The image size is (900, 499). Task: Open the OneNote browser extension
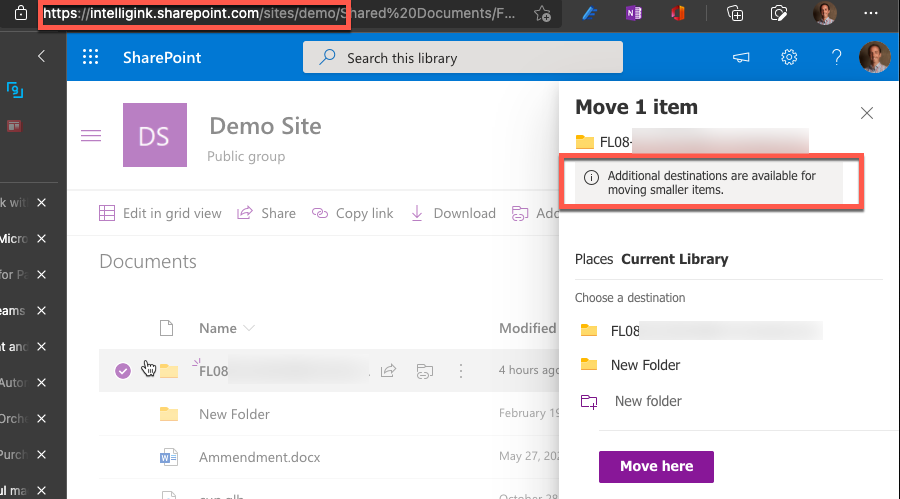[x=634, y=13]
